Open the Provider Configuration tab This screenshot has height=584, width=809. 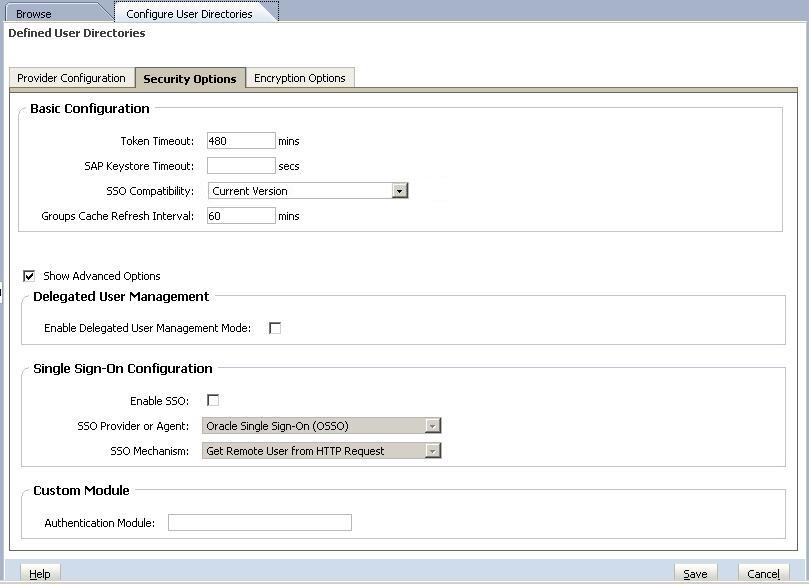pos(70,77)
